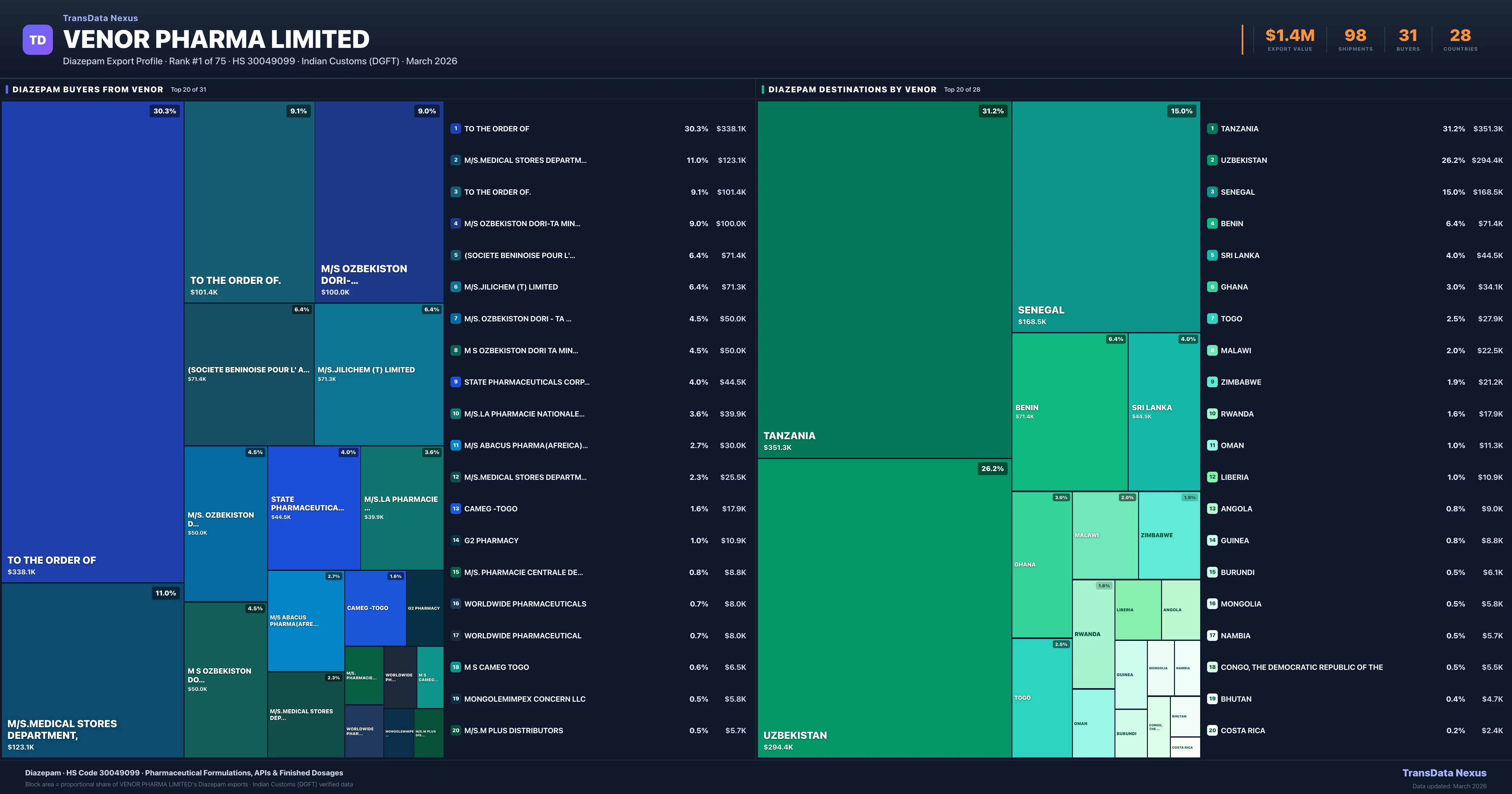
Task: Click badge 9 next to STATE PHARMACEUTICALS CORP
Action: coord(455,382)
